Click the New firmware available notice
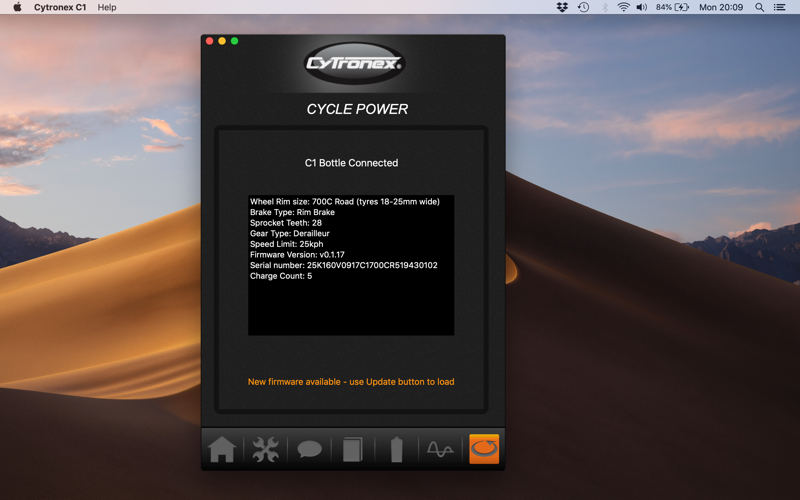 point(351,382)
